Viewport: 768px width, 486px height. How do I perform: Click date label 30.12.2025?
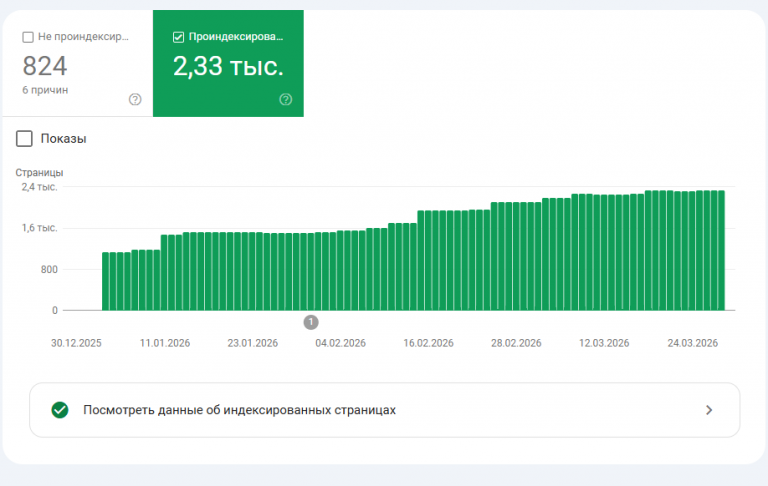76,343
